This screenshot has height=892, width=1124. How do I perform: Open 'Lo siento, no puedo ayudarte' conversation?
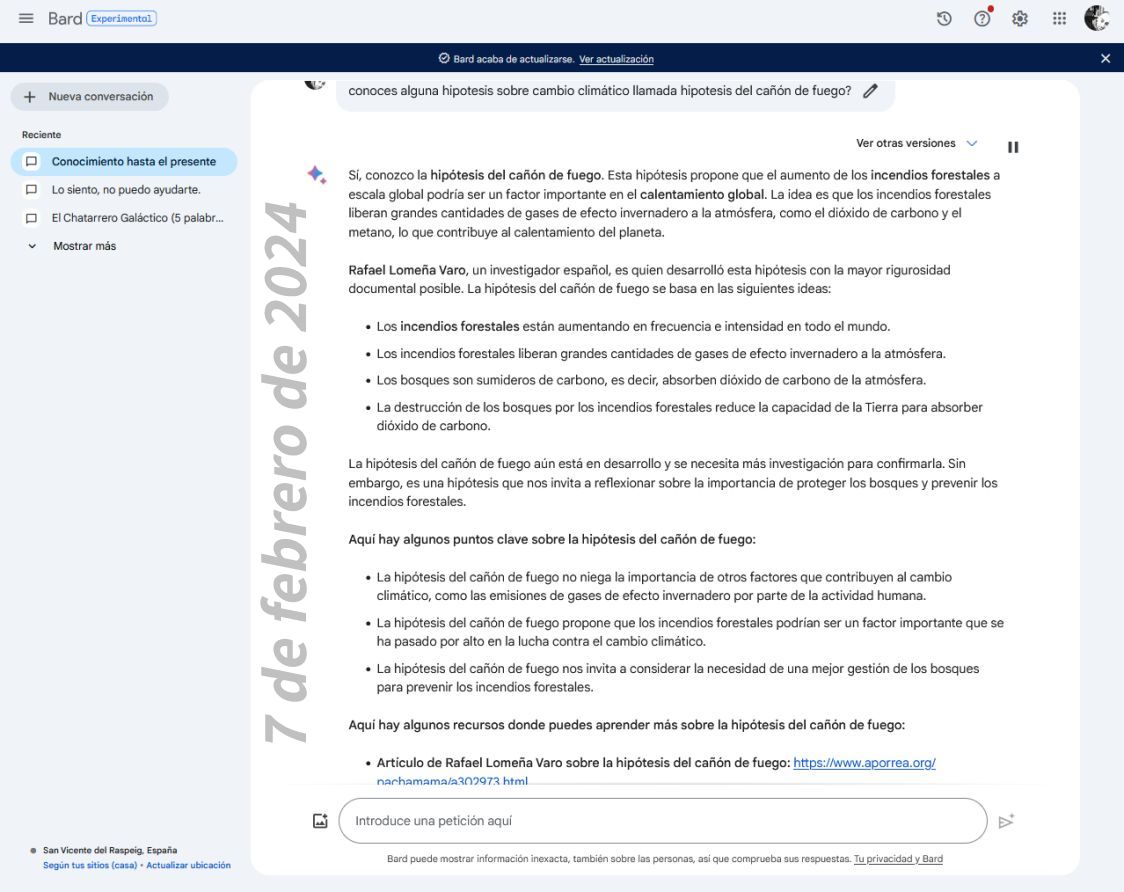126,190
